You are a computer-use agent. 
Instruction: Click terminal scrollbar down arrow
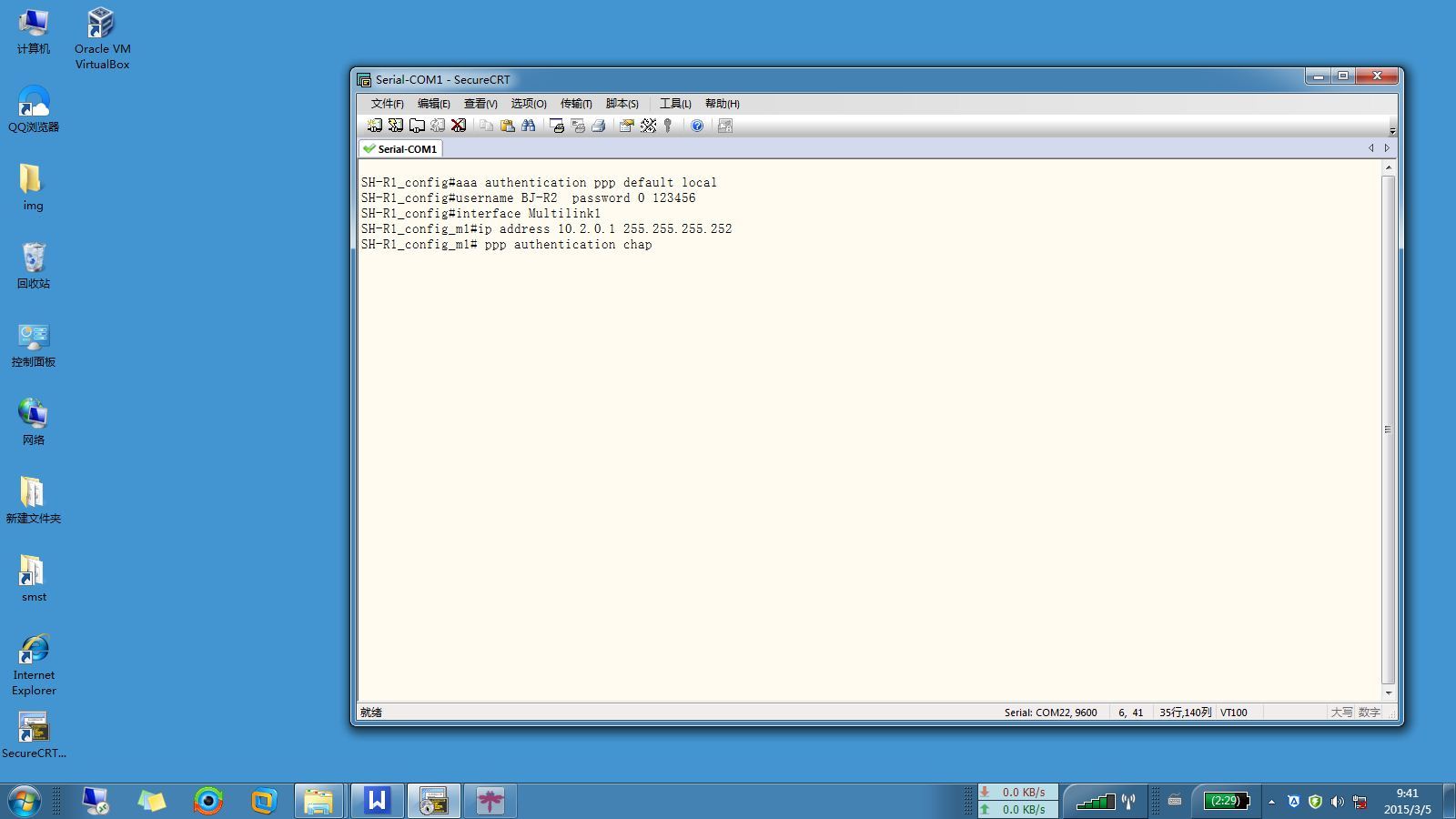coord(1388,693)
